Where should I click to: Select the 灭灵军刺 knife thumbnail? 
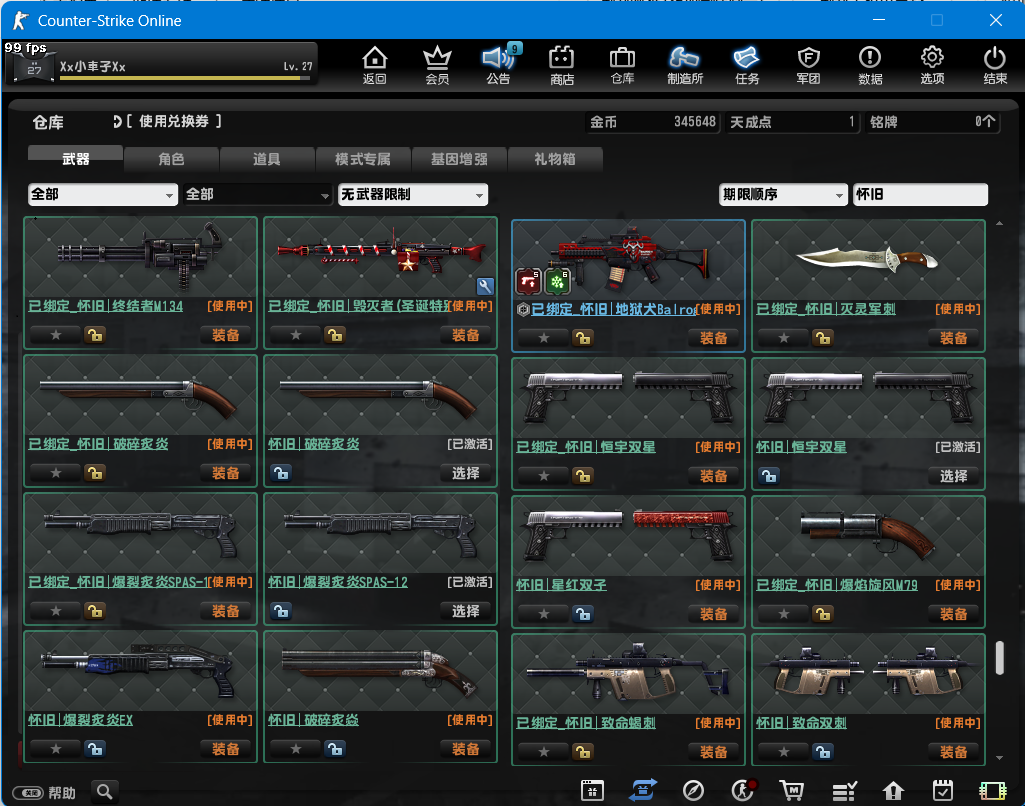pos(868,260)
